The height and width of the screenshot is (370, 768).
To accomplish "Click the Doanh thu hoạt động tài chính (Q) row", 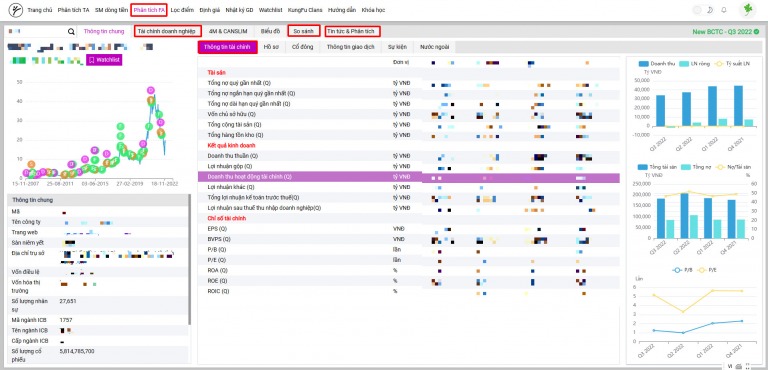I will coord(408,176).
